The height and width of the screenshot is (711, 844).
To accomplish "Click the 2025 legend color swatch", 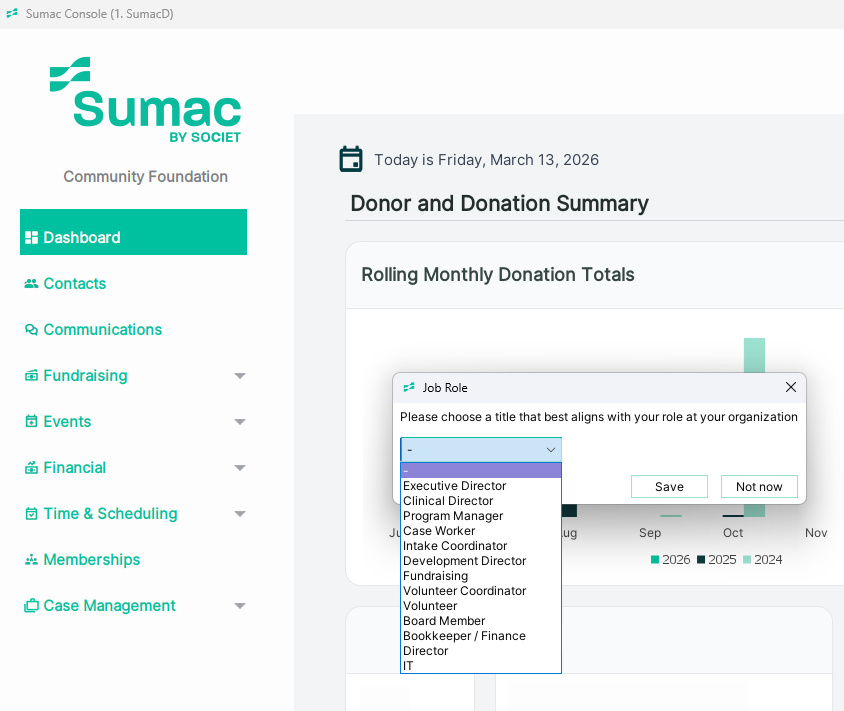I will (x=701, y=560).
